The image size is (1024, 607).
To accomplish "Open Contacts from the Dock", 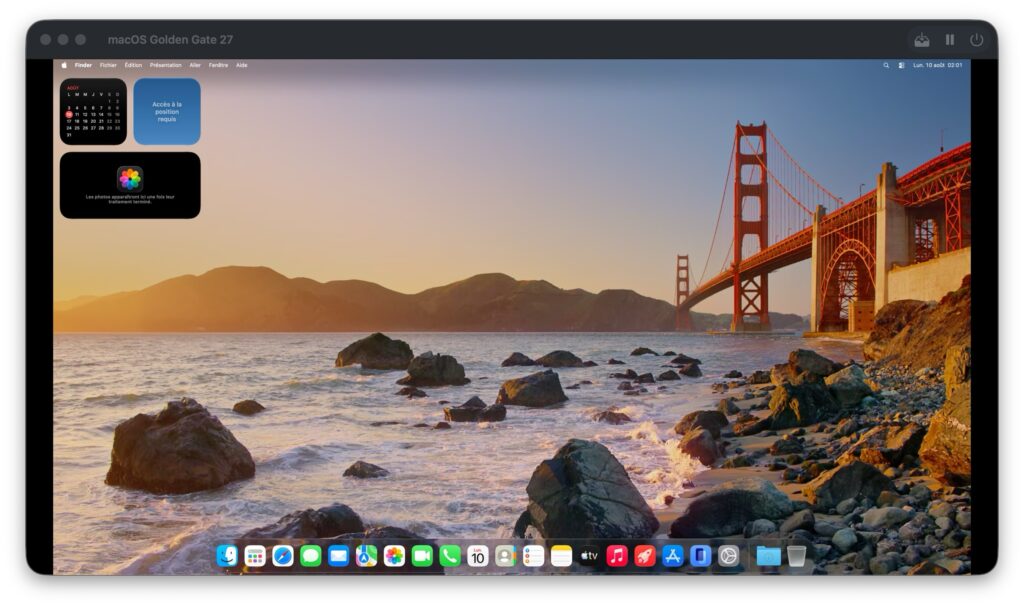I will (x=505, y=556).
